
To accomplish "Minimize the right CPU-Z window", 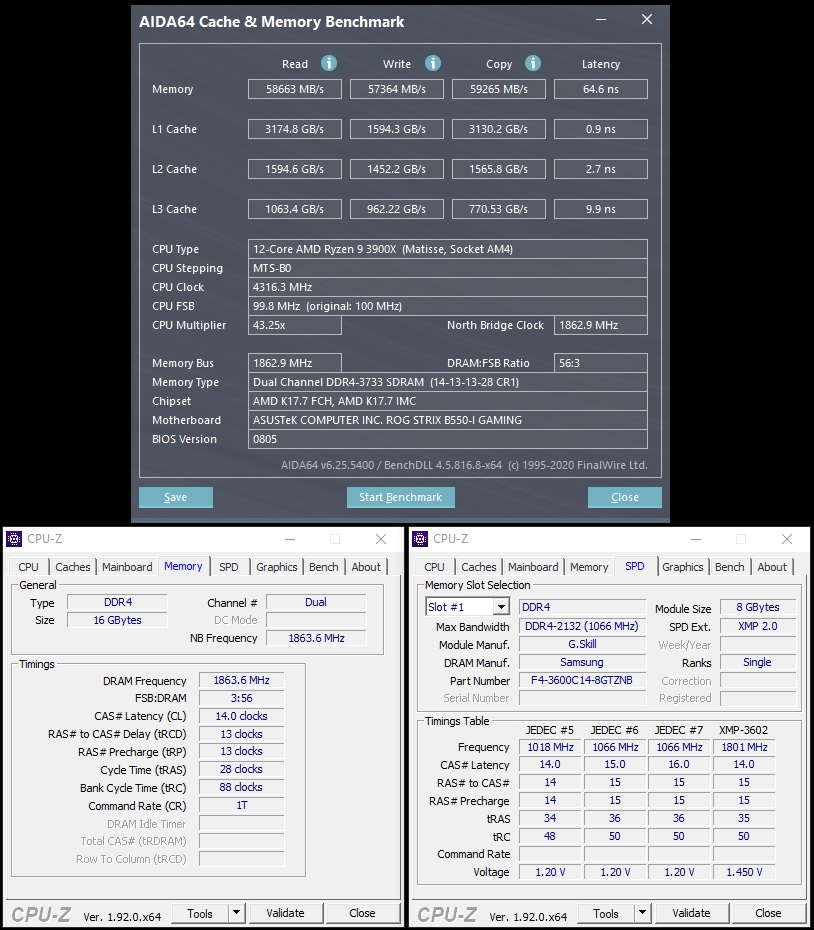I will tap(695, 539).
